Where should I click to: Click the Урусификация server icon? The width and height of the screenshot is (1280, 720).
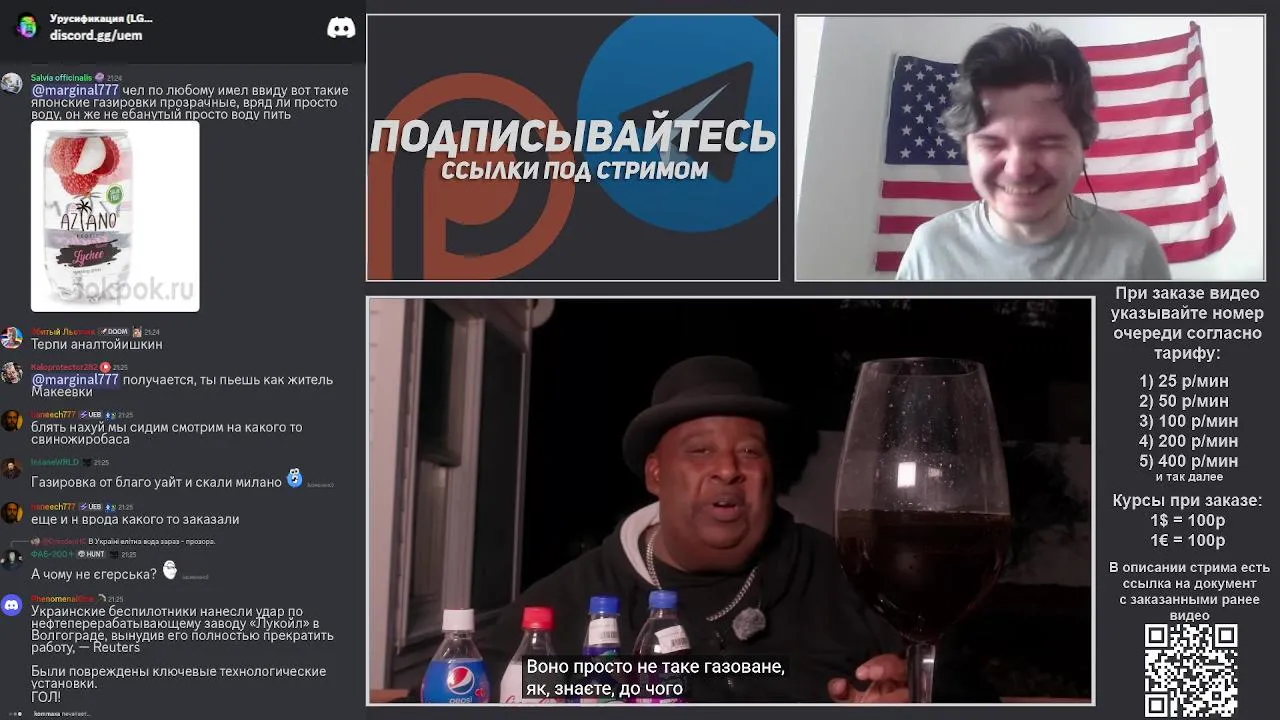[27, 26]
